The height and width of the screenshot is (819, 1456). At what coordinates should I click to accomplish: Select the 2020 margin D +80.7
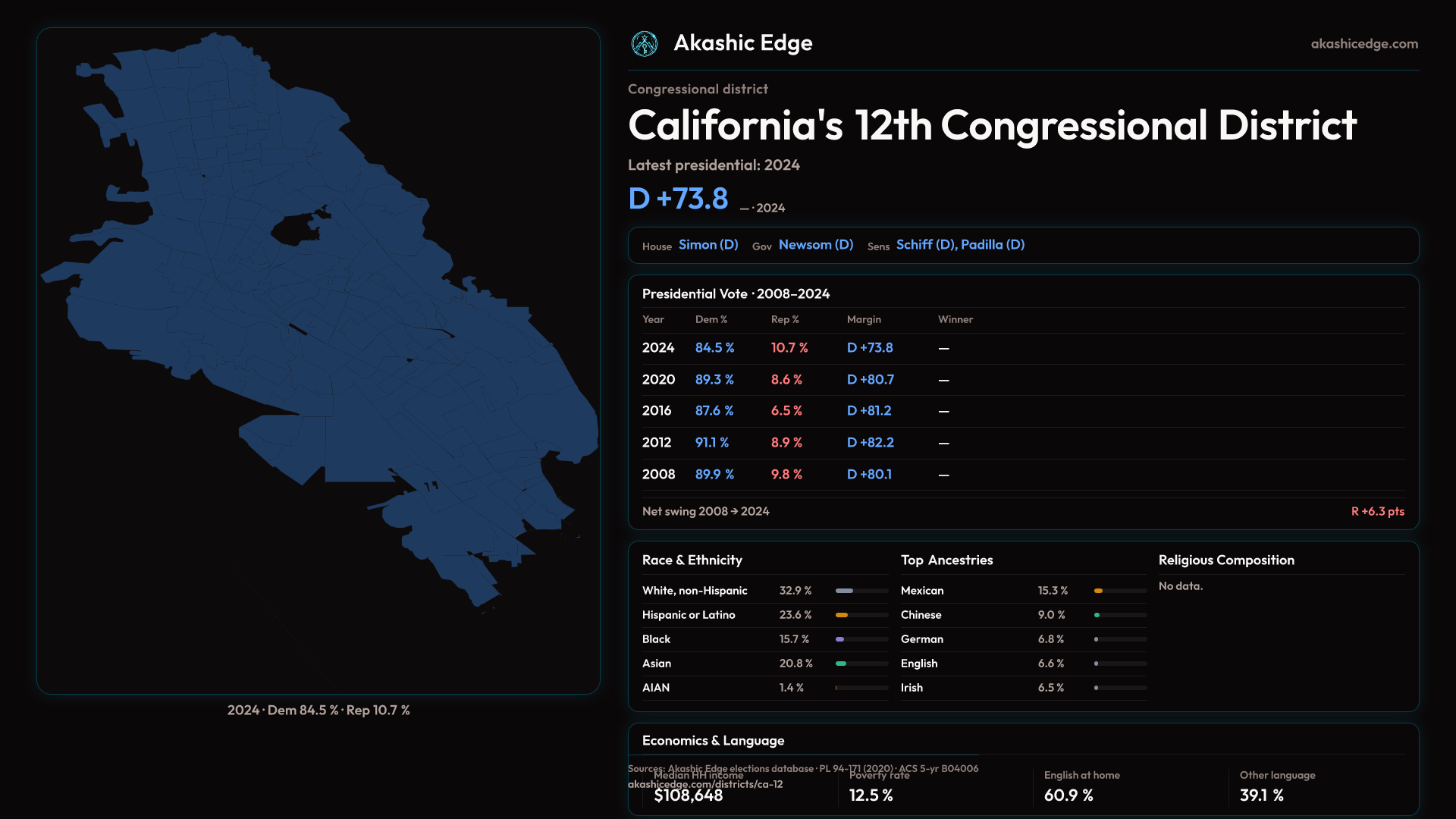(x=870, y=380)
